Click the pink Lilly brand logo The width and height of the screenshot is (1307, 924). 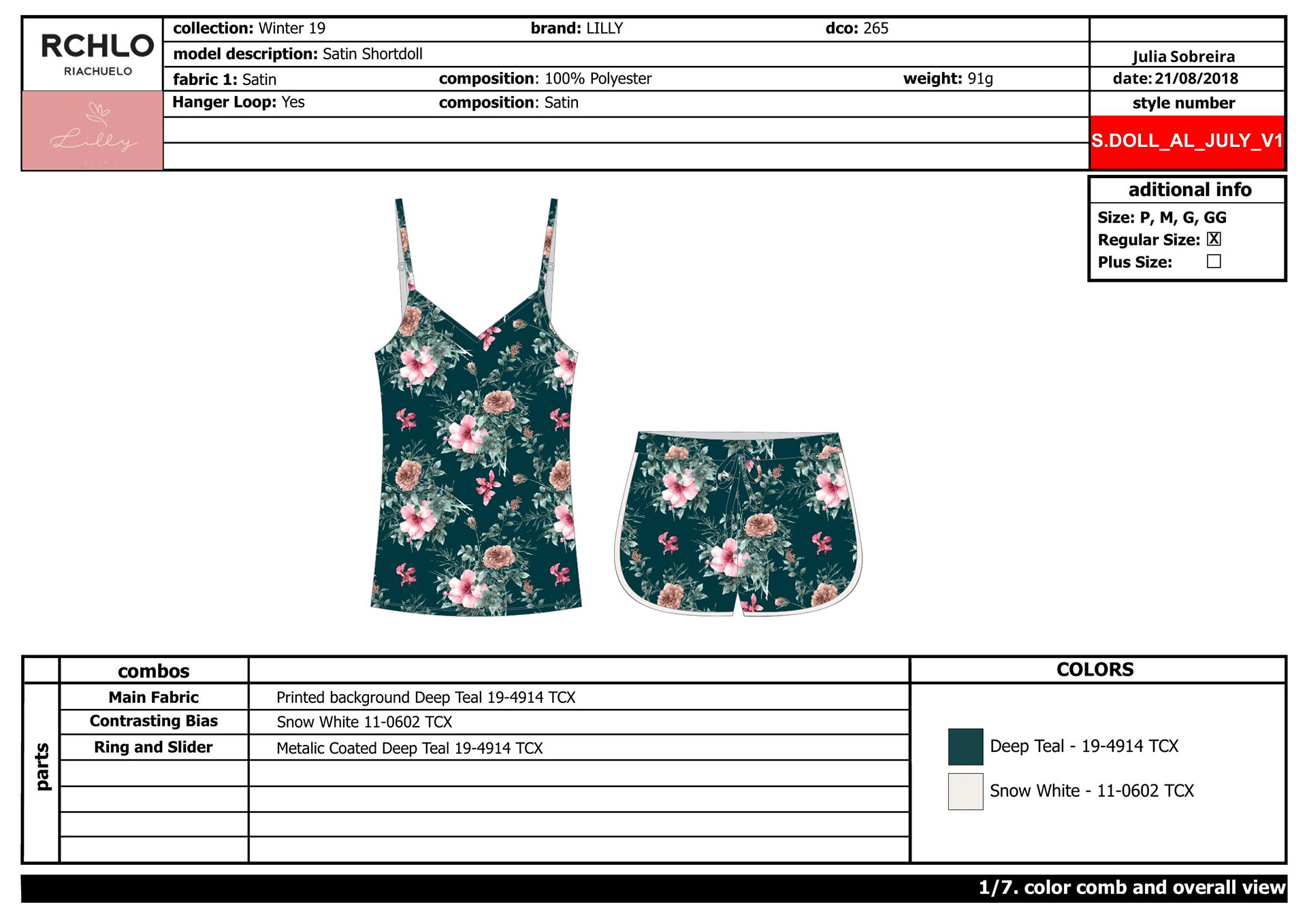(x=93, y=131)
